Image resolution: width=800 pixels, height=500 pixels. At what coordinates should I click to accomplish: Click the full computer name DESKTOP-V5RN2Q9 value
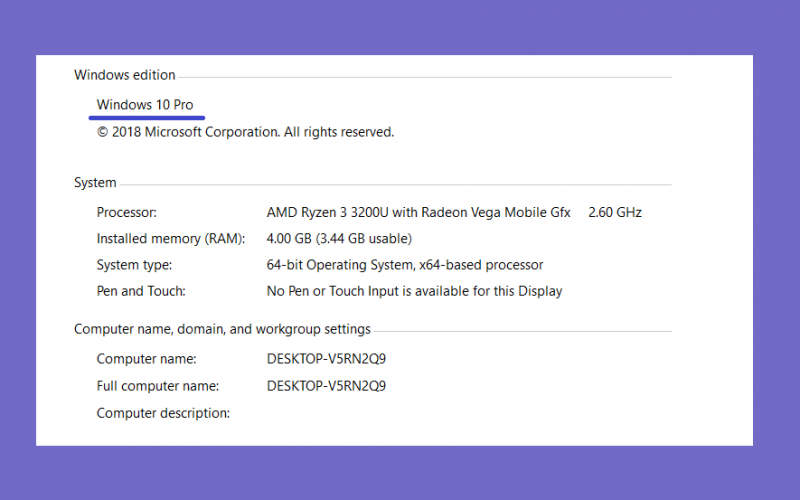point(327,386)
